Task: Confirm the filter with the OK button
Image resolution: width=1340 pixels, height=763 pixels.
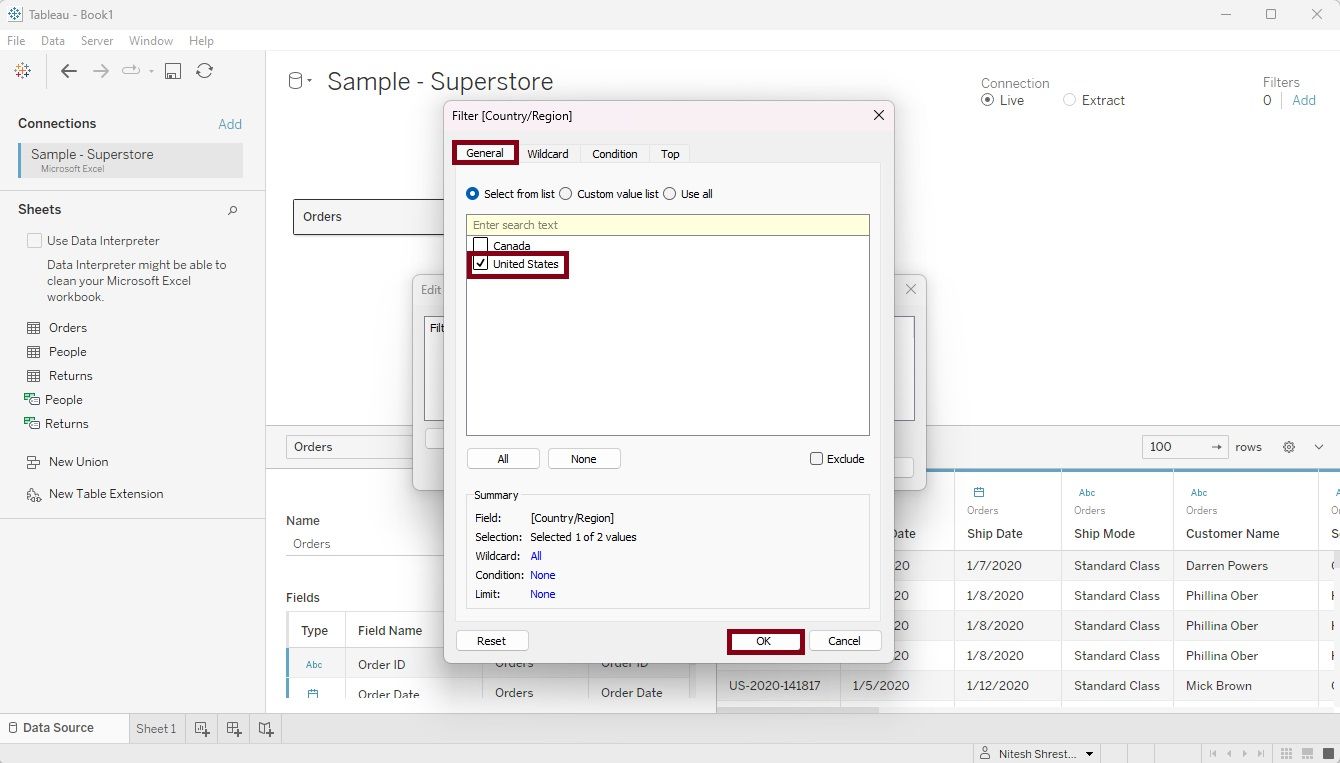Action: click(764, 641)
